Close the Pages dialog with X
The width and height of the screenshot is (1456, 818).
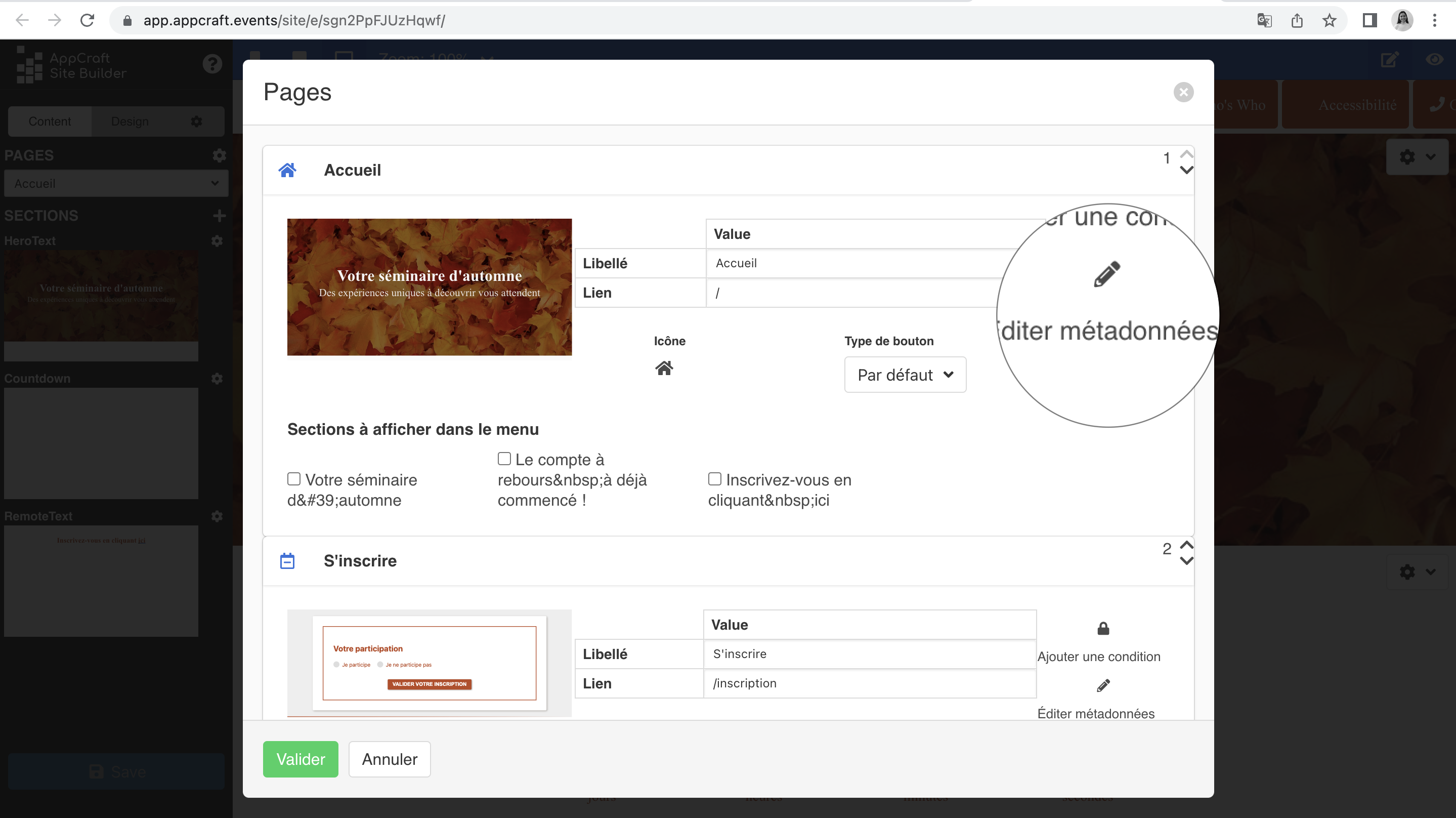[1183, 92]
